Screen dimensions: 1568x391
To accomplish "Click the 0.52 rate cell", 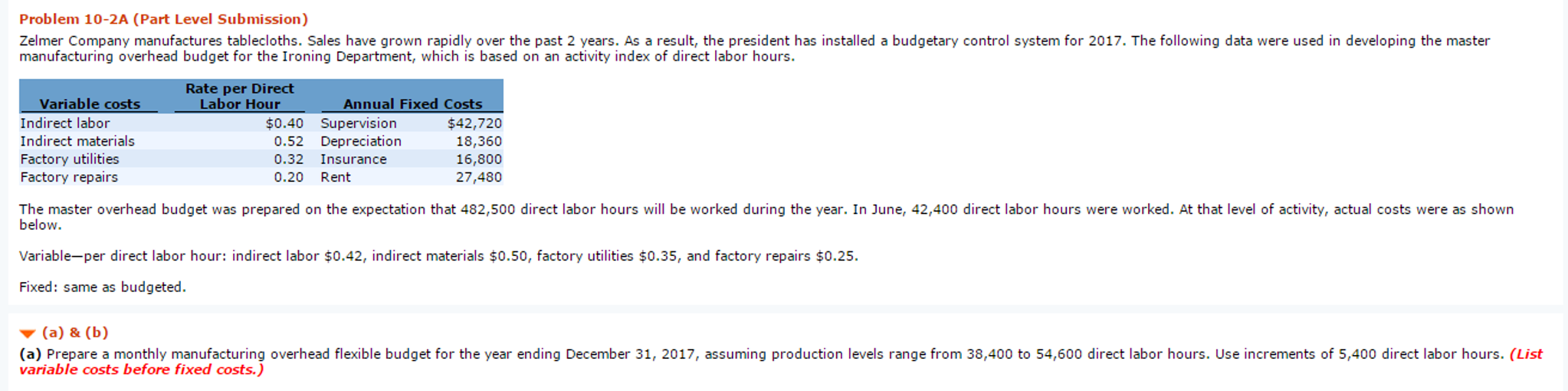I will [x=289, y=141].
